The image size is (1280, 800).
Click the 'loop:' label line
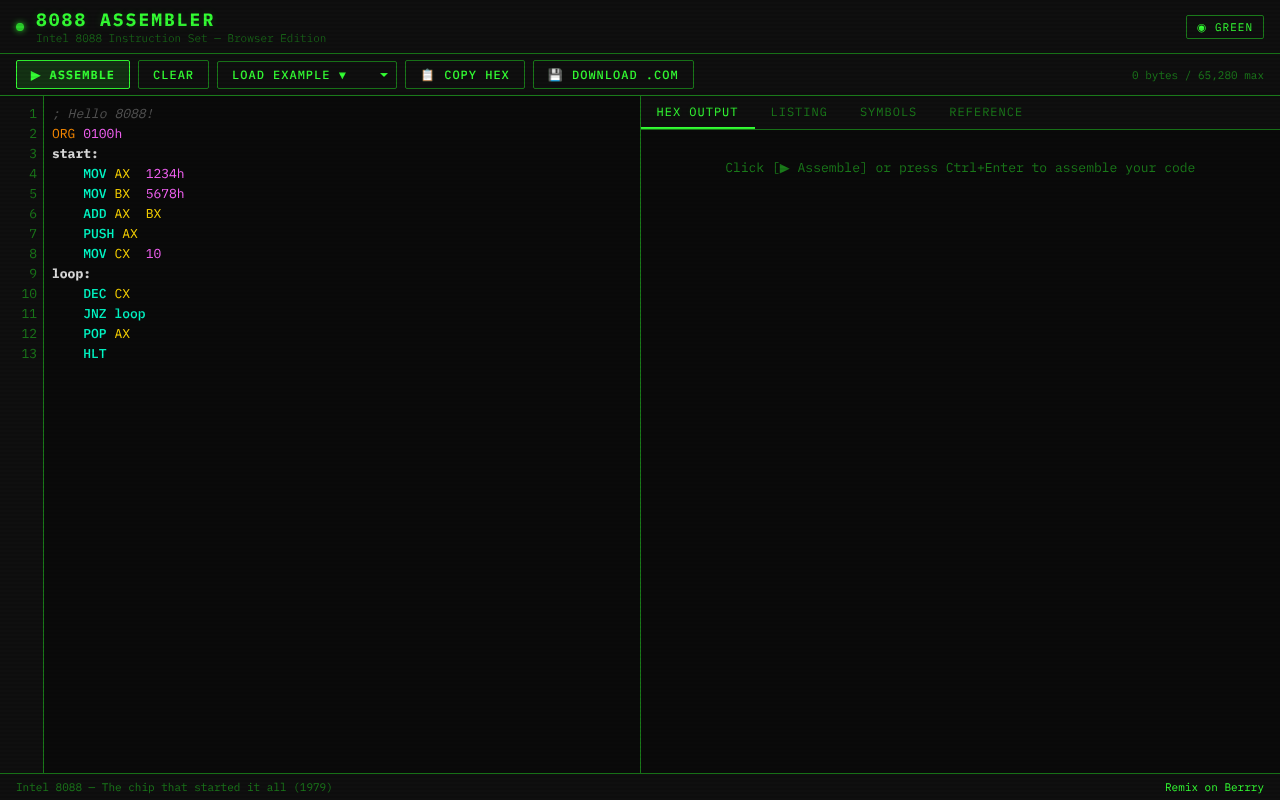pos(71,274)
